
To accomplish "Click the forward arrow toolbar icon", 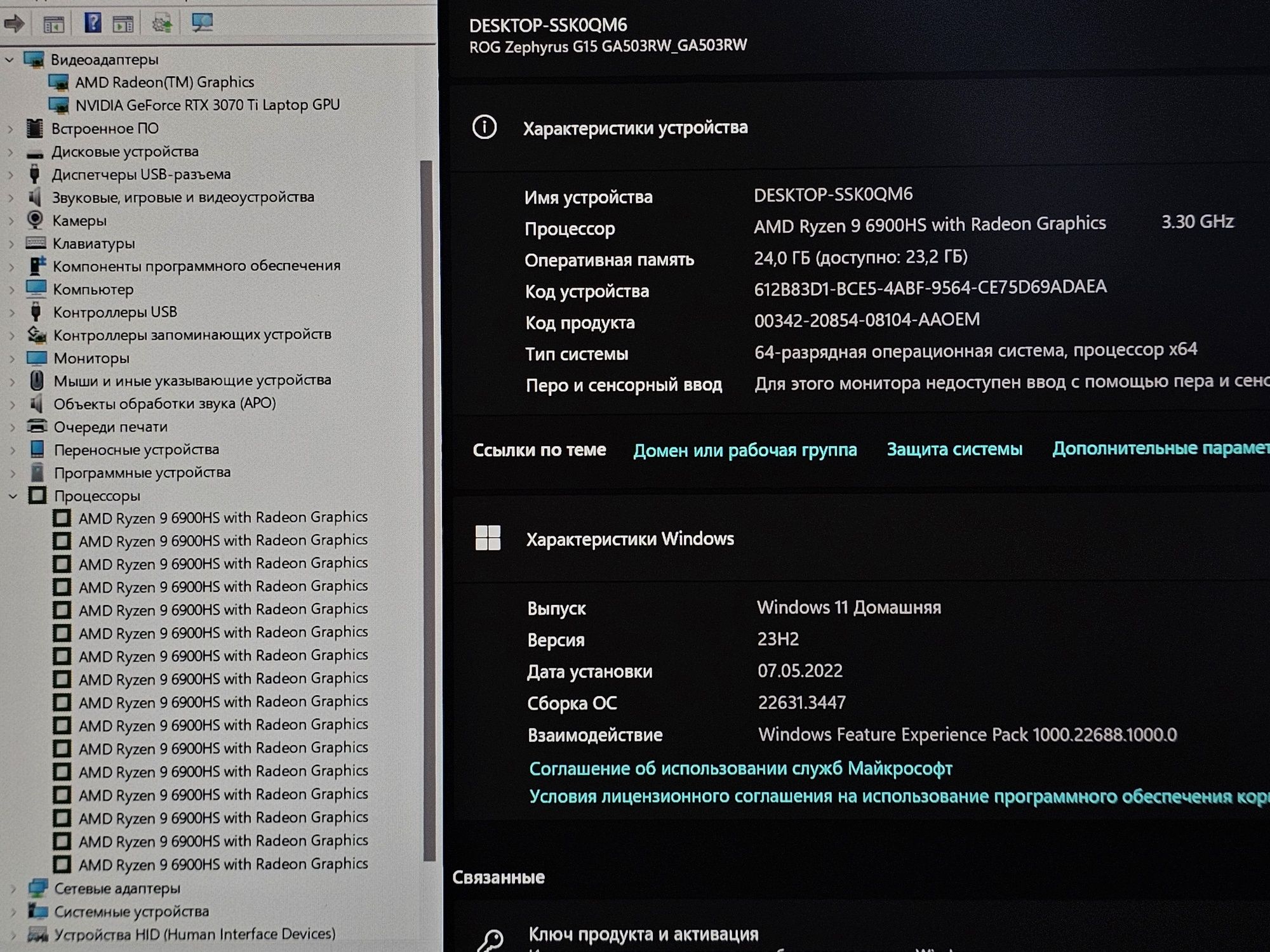I will coord(14,24).
